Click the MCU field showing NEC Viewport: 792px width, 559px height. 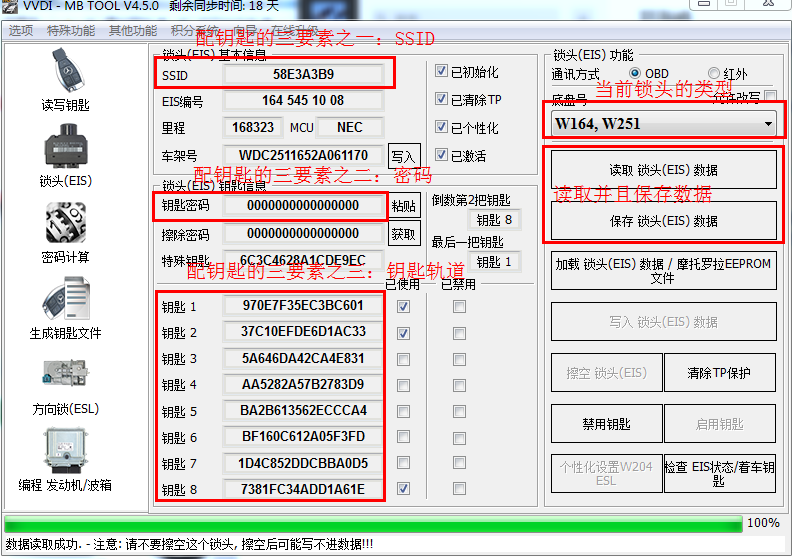350,127
